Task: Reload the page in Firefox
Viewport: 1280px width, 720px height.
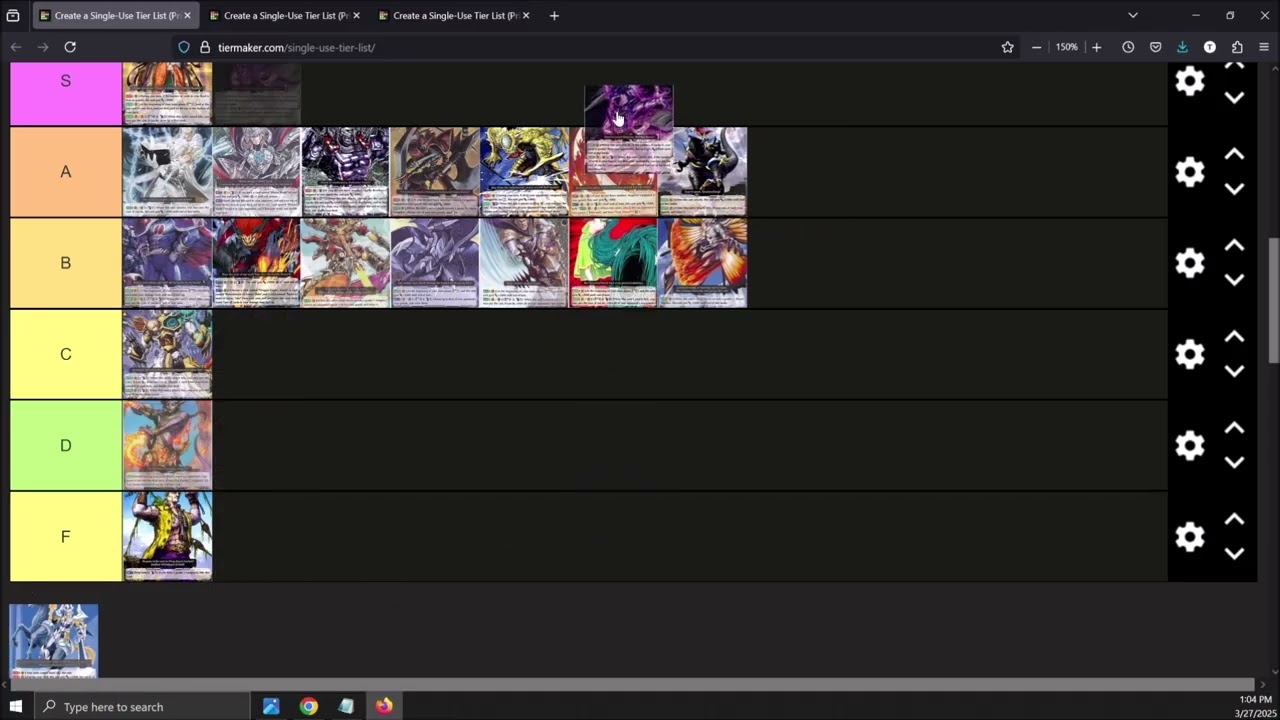Action: 70,47
